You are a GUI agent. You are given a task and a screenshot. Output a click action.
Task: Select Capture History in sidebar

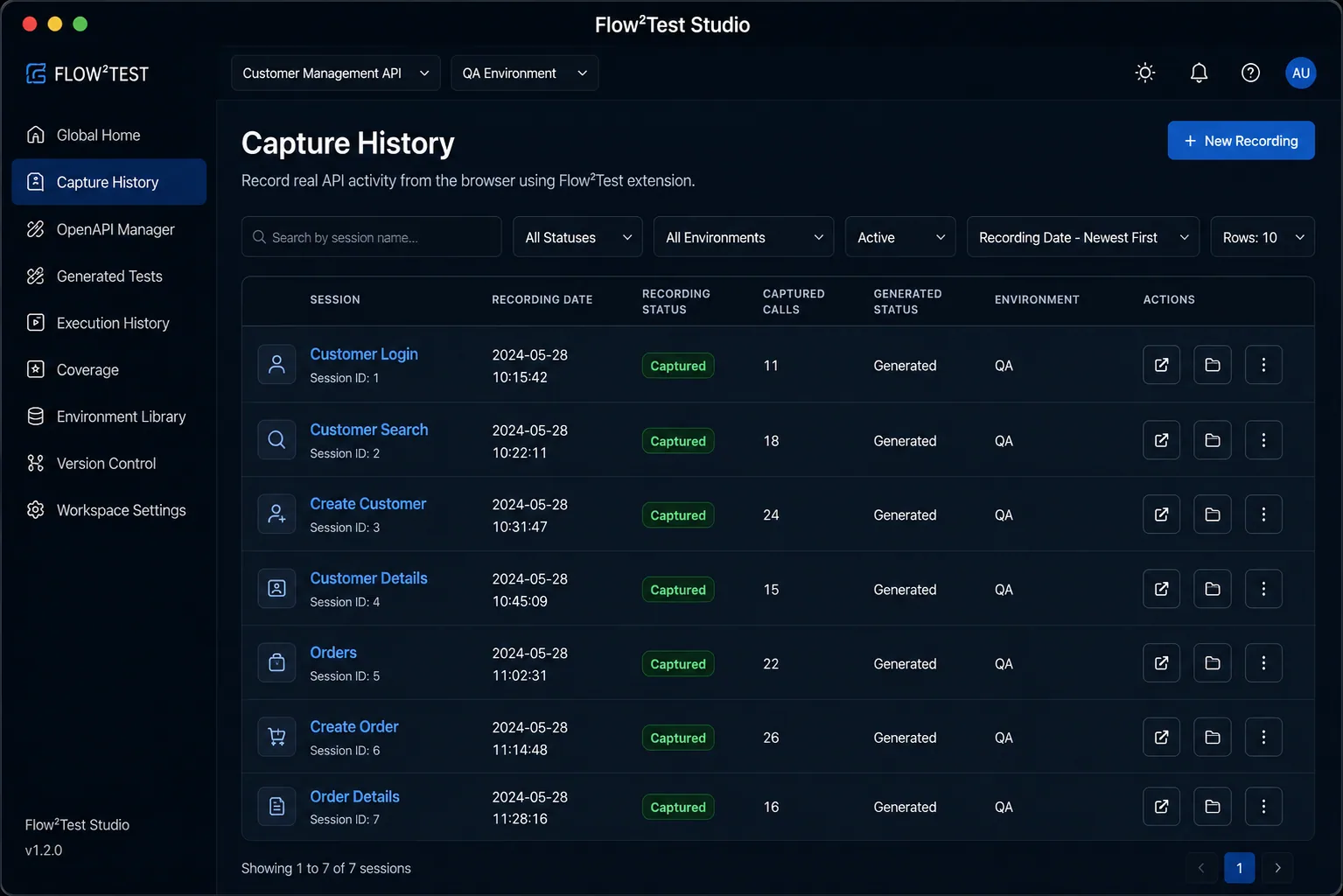108,182
